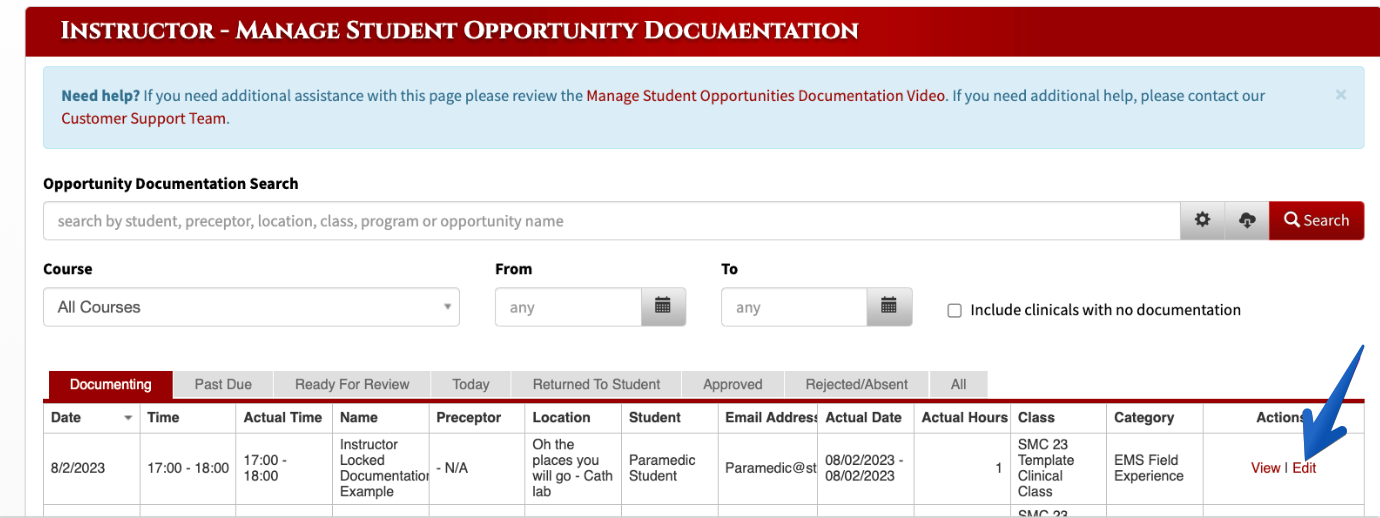Select the Cath lab location cell
Viewport: 1380px width, 518px height.
point(572,468)
